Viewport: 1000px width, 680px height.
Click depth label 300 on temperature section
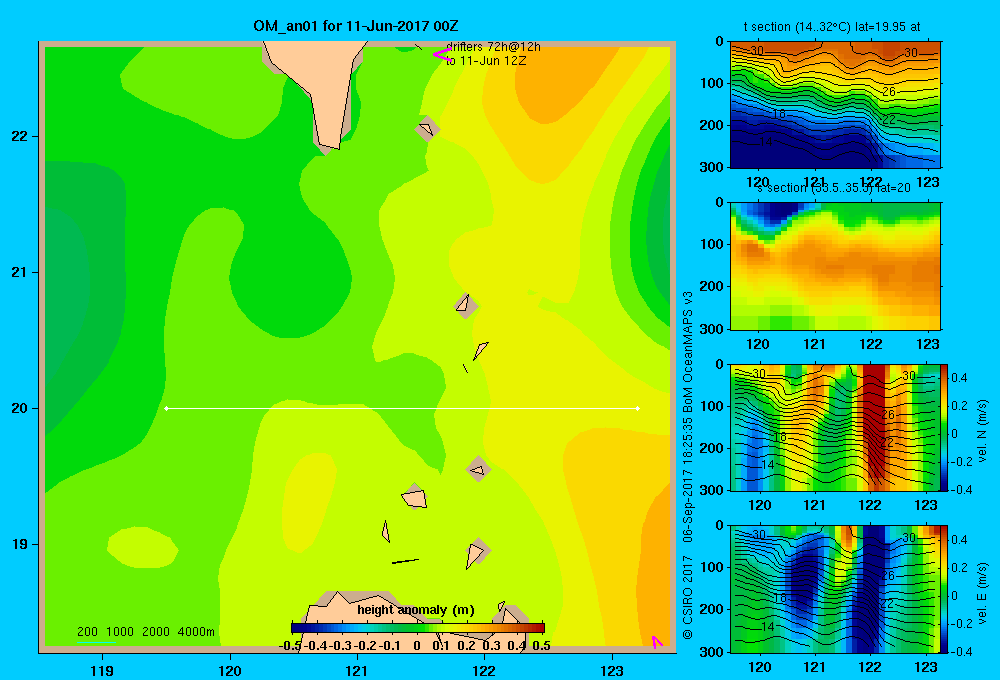click(712, 167)
